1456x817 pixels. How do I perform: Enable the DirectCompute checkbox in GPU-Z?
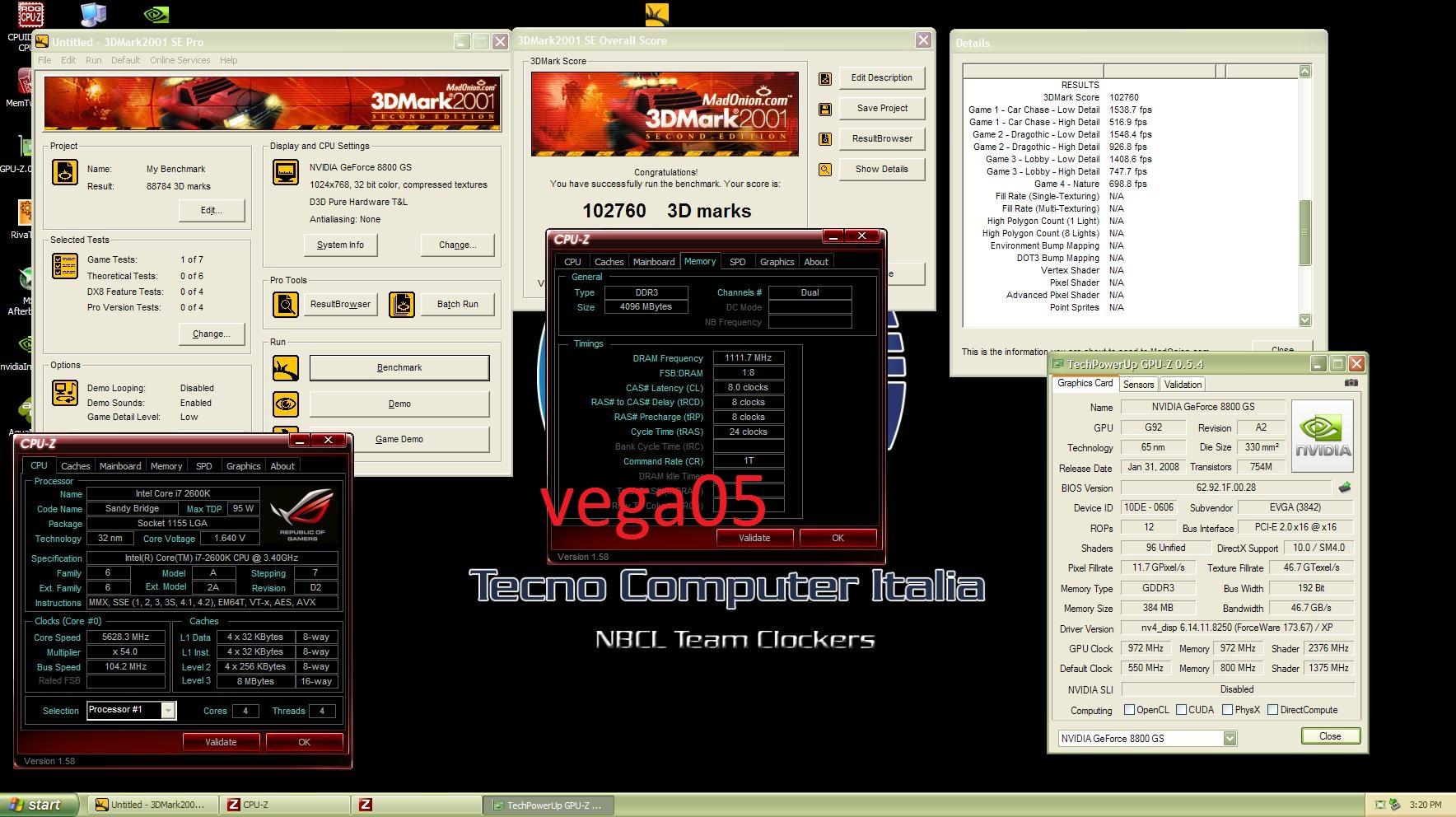pos(1272,710)
